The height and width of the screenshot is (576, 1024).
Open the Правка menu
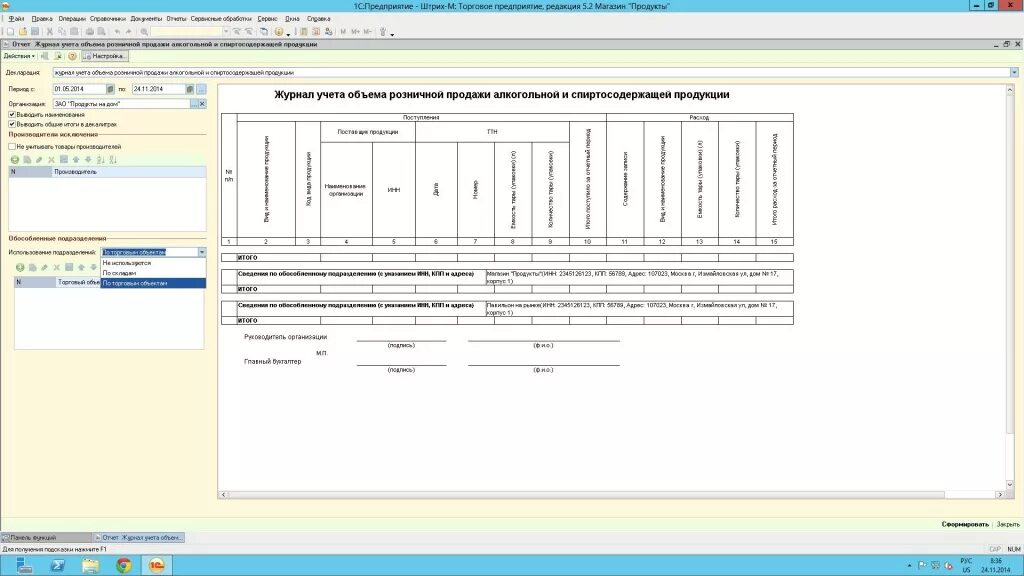(x=42, y=19)
